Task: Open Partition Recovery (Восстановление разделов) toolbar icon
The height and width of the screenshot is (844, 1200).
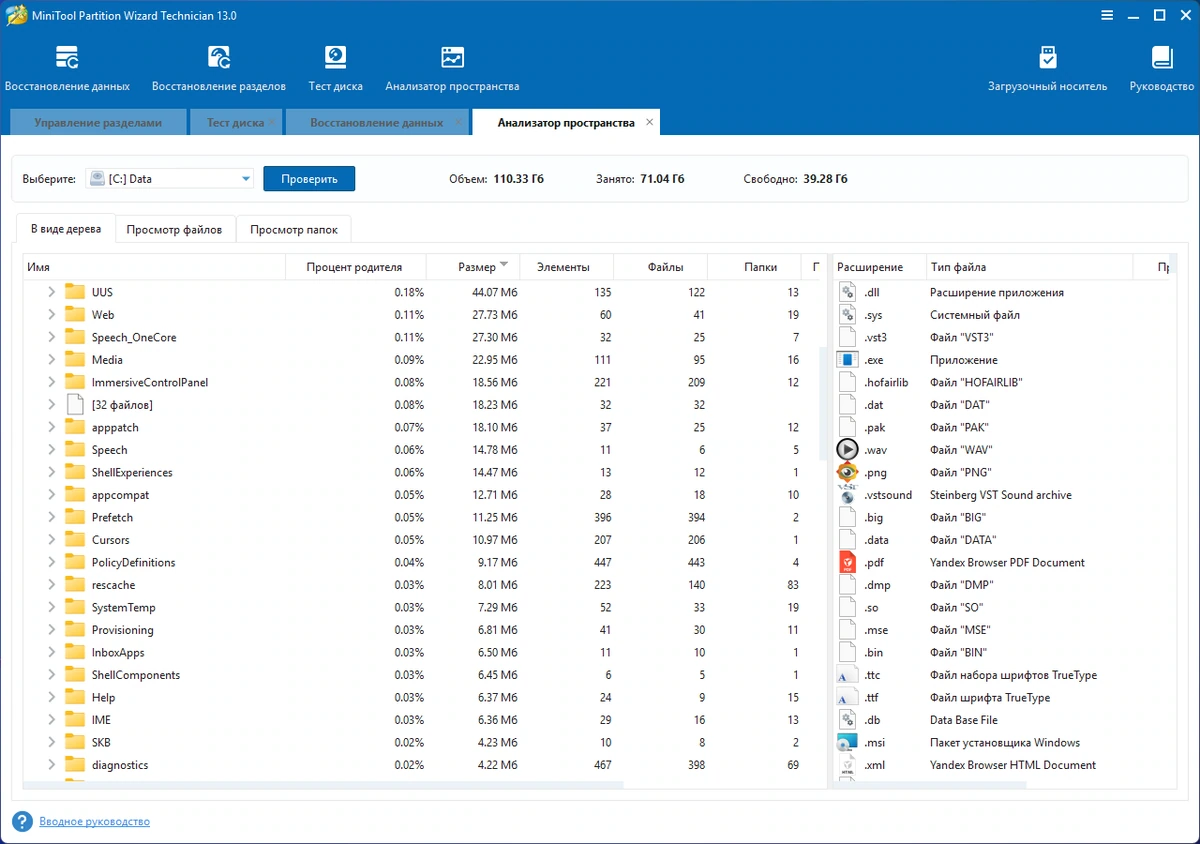Action: 219,58
